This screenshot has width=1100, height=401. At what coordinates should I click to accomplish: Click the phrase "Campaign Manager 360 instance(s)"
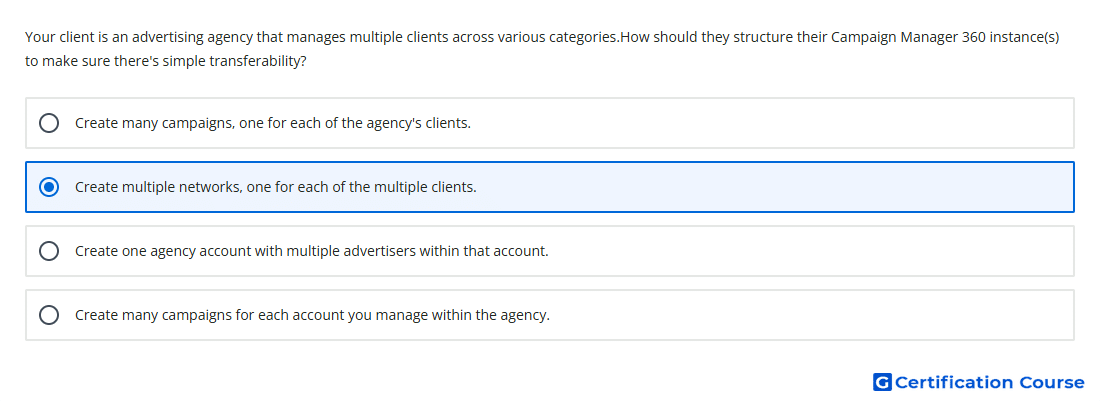[x=945, y=37]
